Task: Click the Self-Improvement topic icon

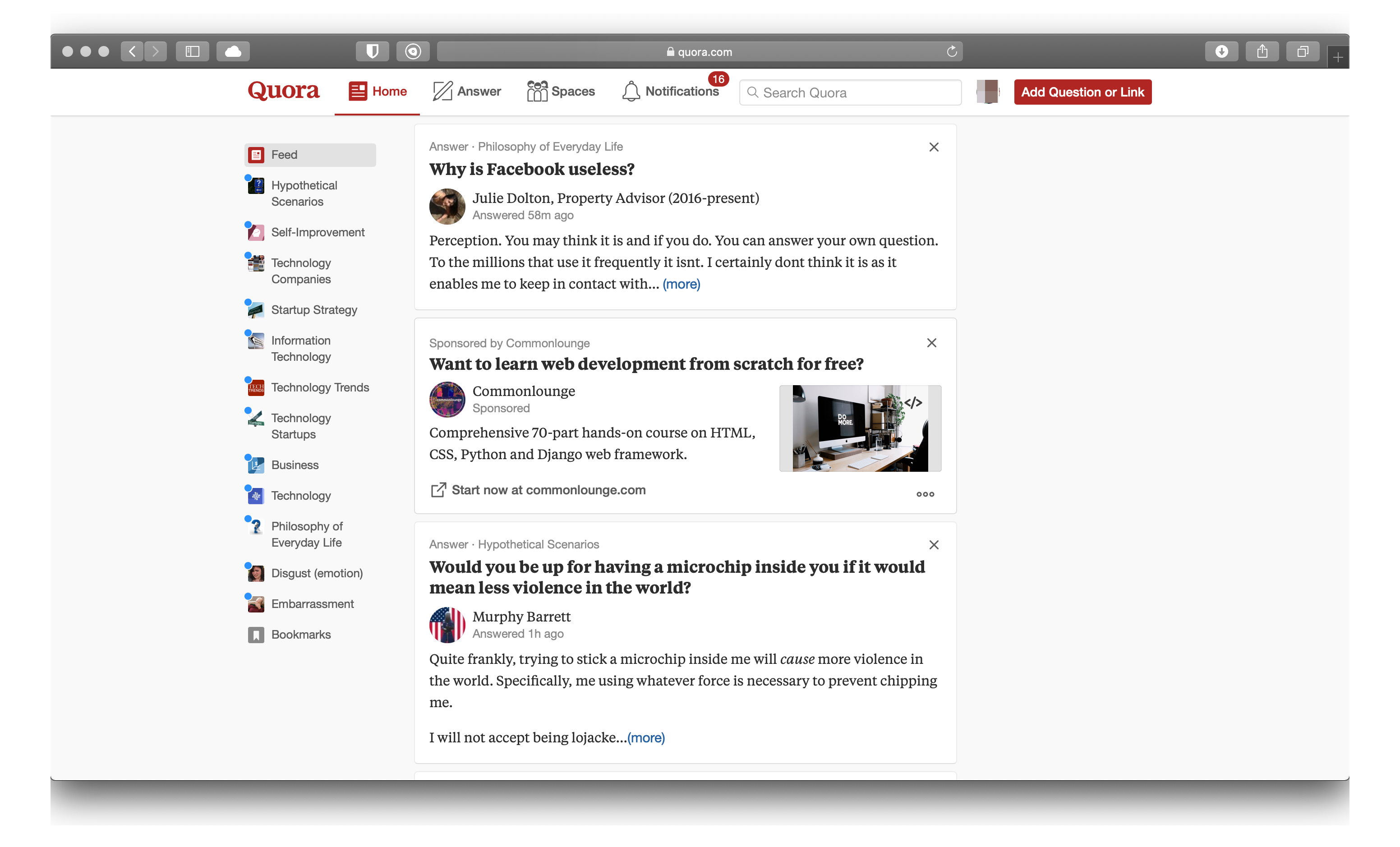Action: point(256,232)
